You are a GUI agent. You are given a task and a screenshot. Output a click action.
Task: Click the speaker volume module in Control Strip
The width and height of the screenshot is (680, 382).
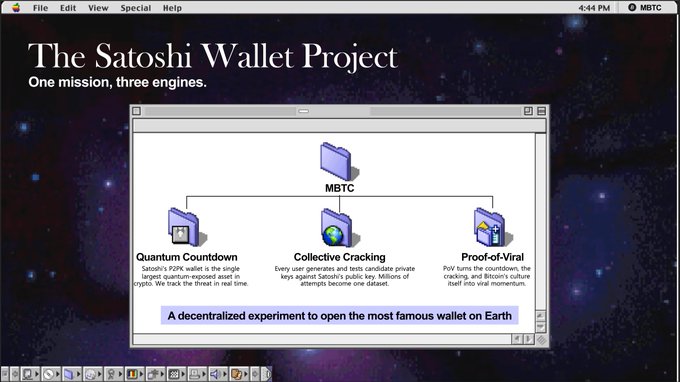(215, 374)
